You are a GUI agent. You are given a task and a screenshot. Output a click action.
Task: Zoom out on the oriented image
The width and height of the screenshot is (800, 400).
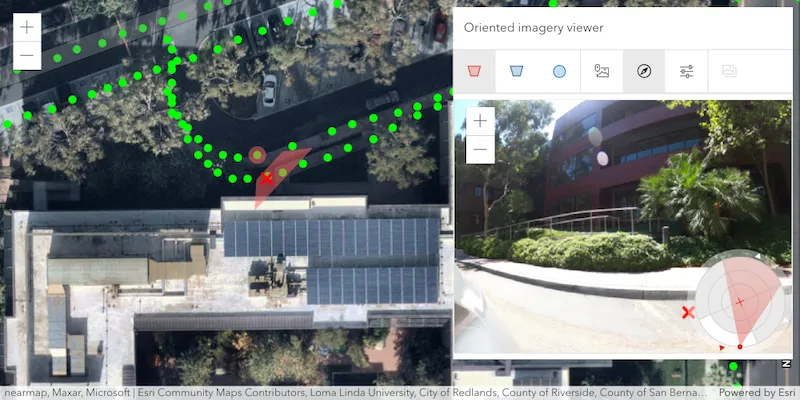(x=480, y=149)
